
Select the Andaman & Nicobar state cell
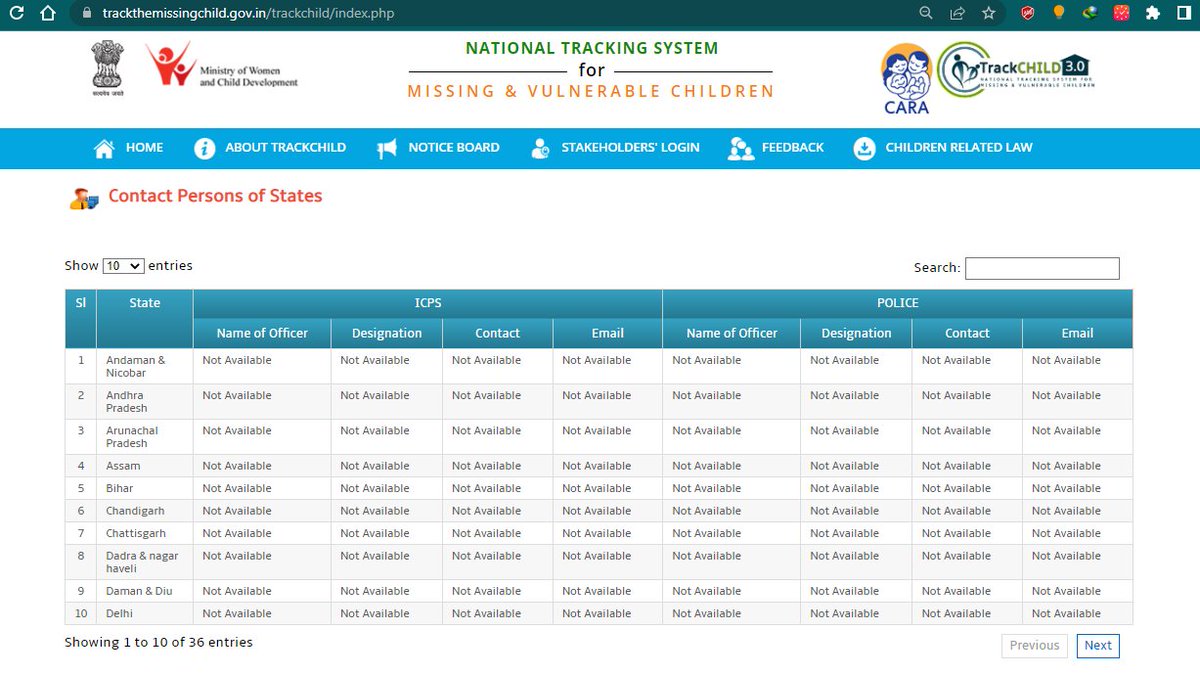[x=145, y=366]
